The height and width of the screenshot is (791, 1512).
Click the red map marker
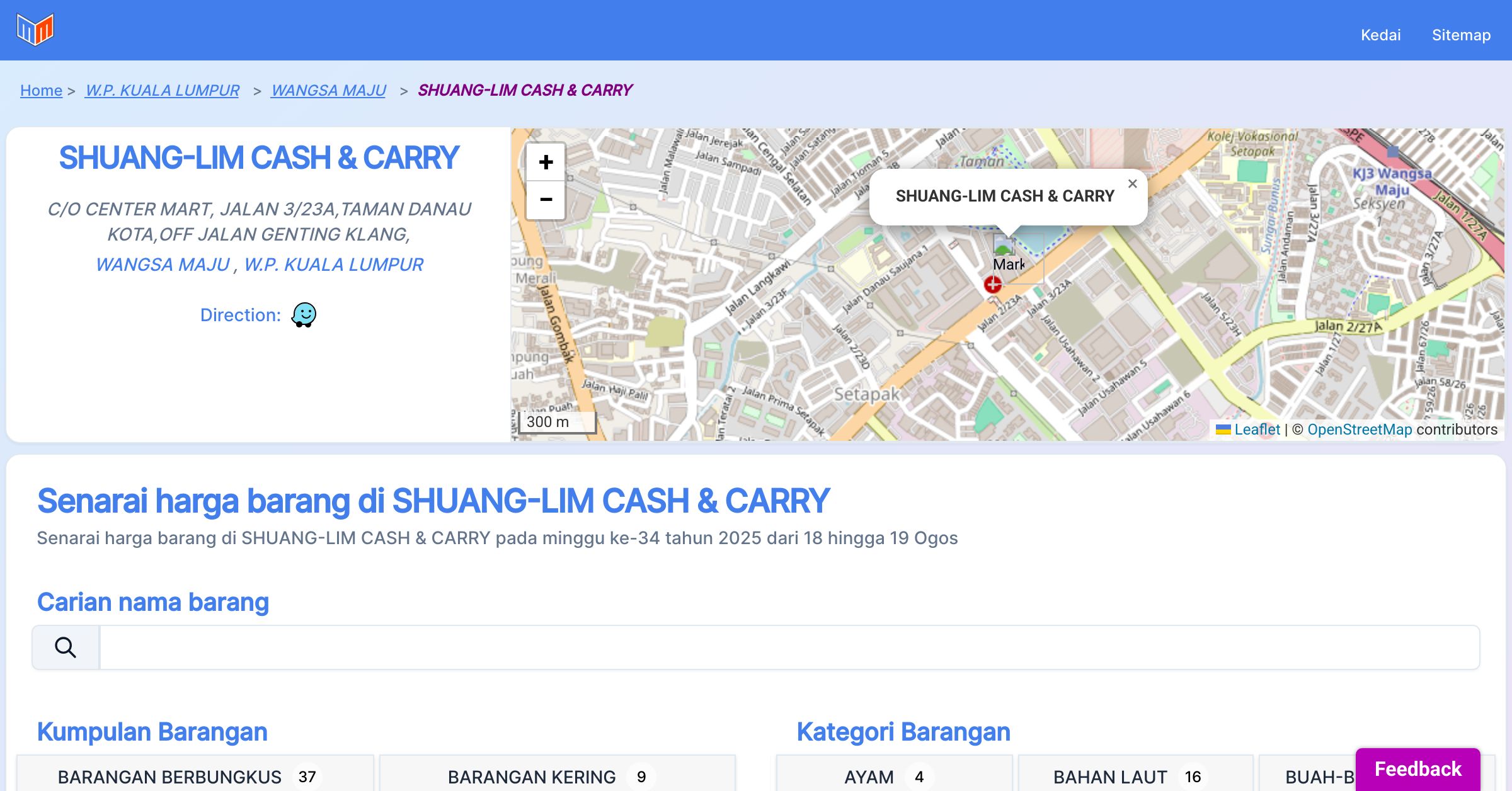(993, 285)
